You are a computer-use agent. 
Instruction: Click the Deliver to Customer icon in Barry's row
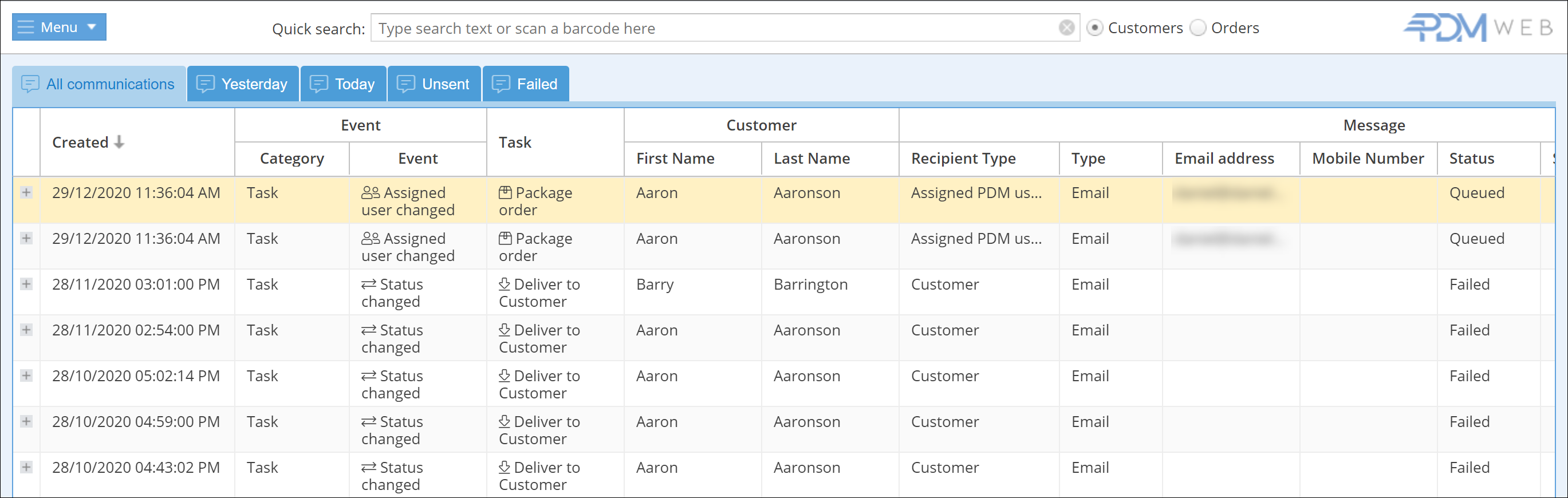tap(504, 284)
